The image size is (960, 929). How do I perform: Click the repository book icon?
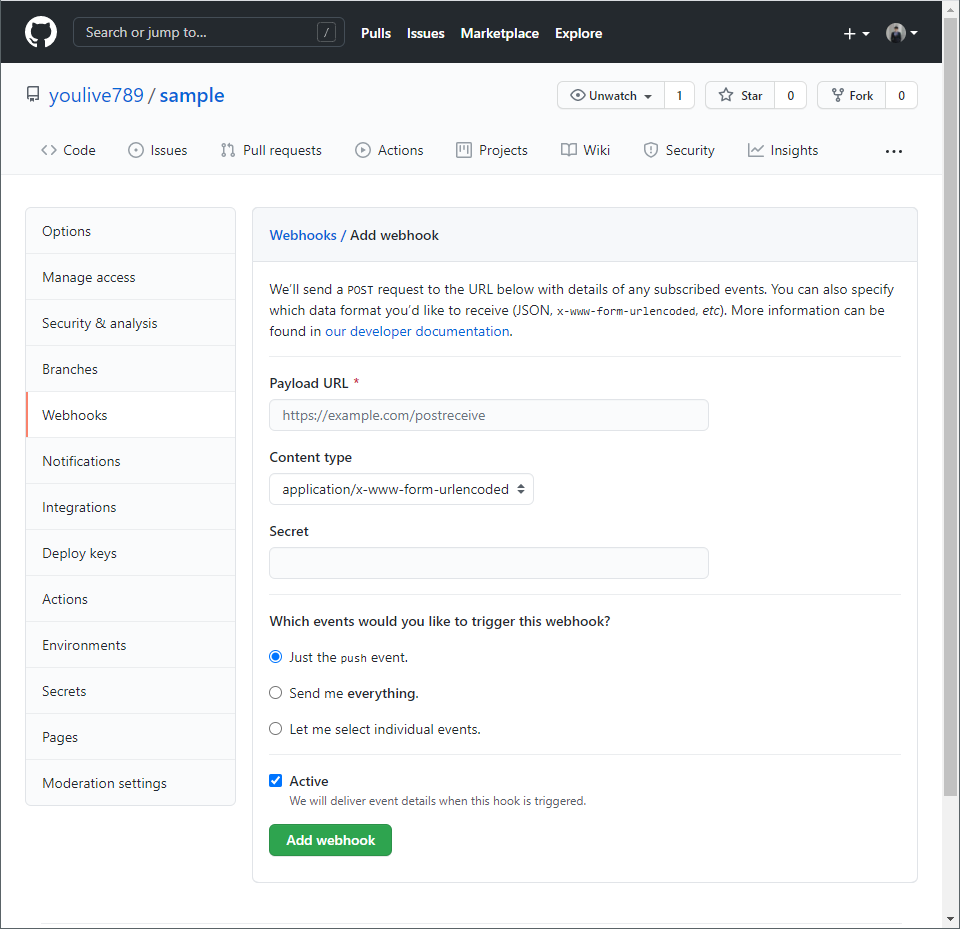click(x=32, y=94)
